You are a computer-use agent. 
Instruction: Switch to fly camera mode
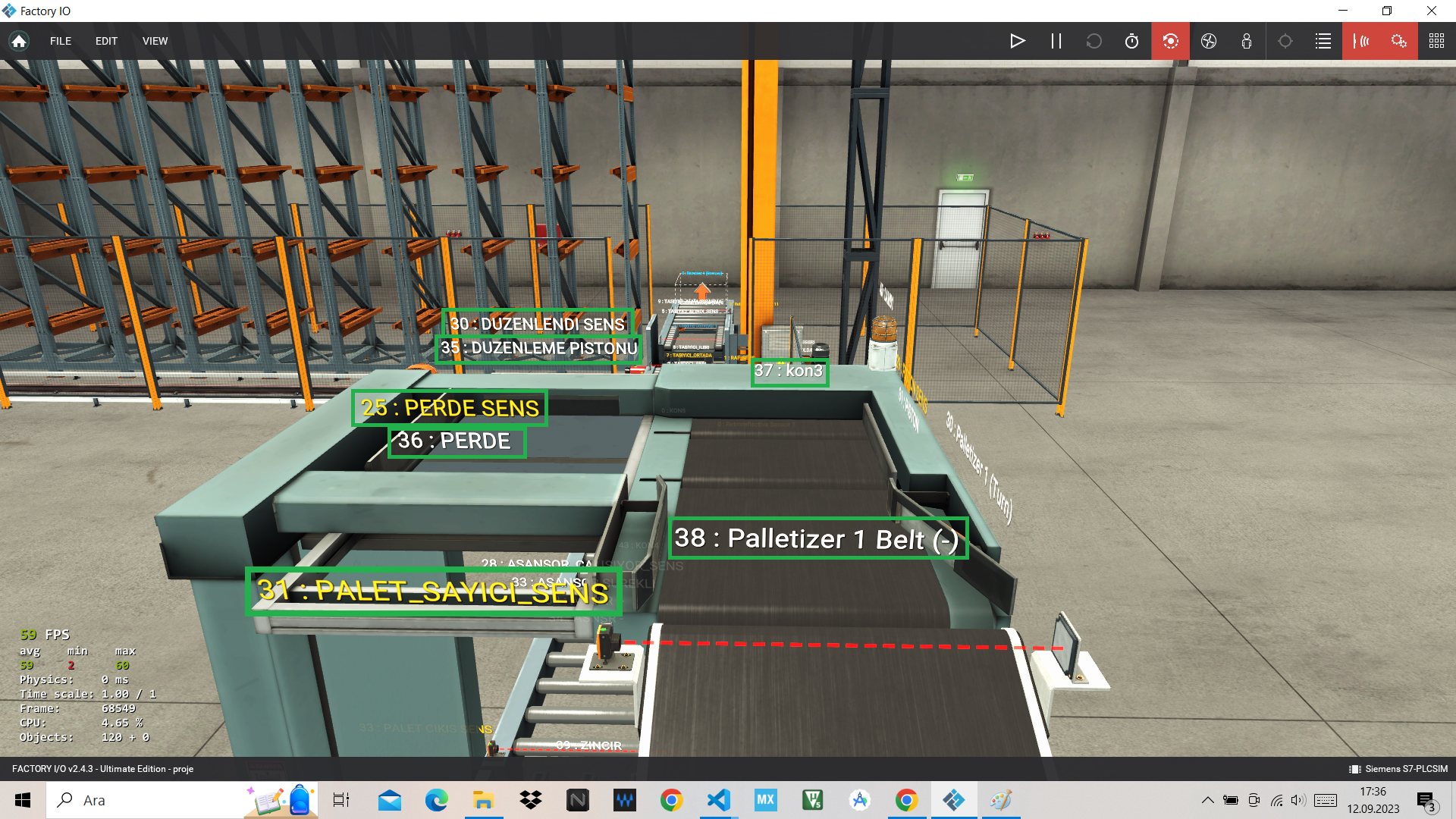coord(1209,41)
